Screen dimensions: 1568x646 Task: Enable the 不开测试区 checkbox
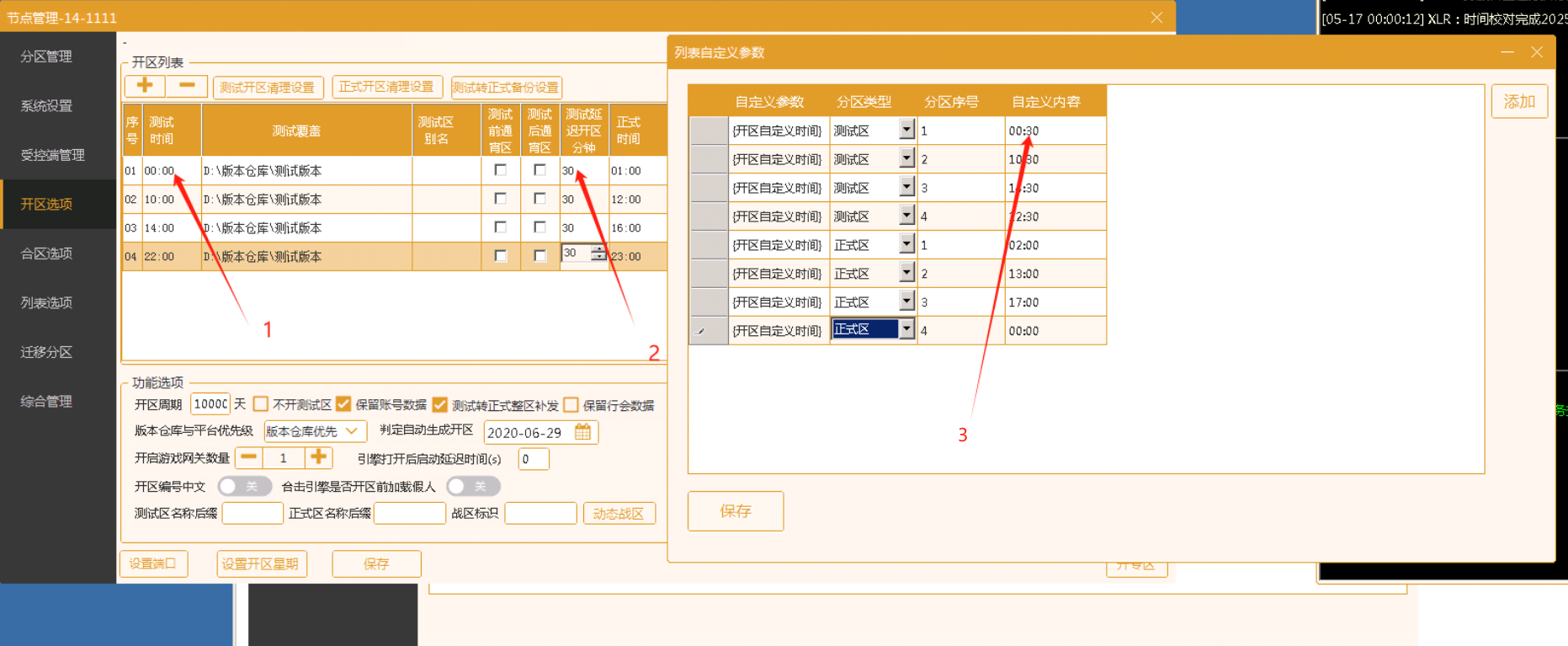click(x=261, y=404)
